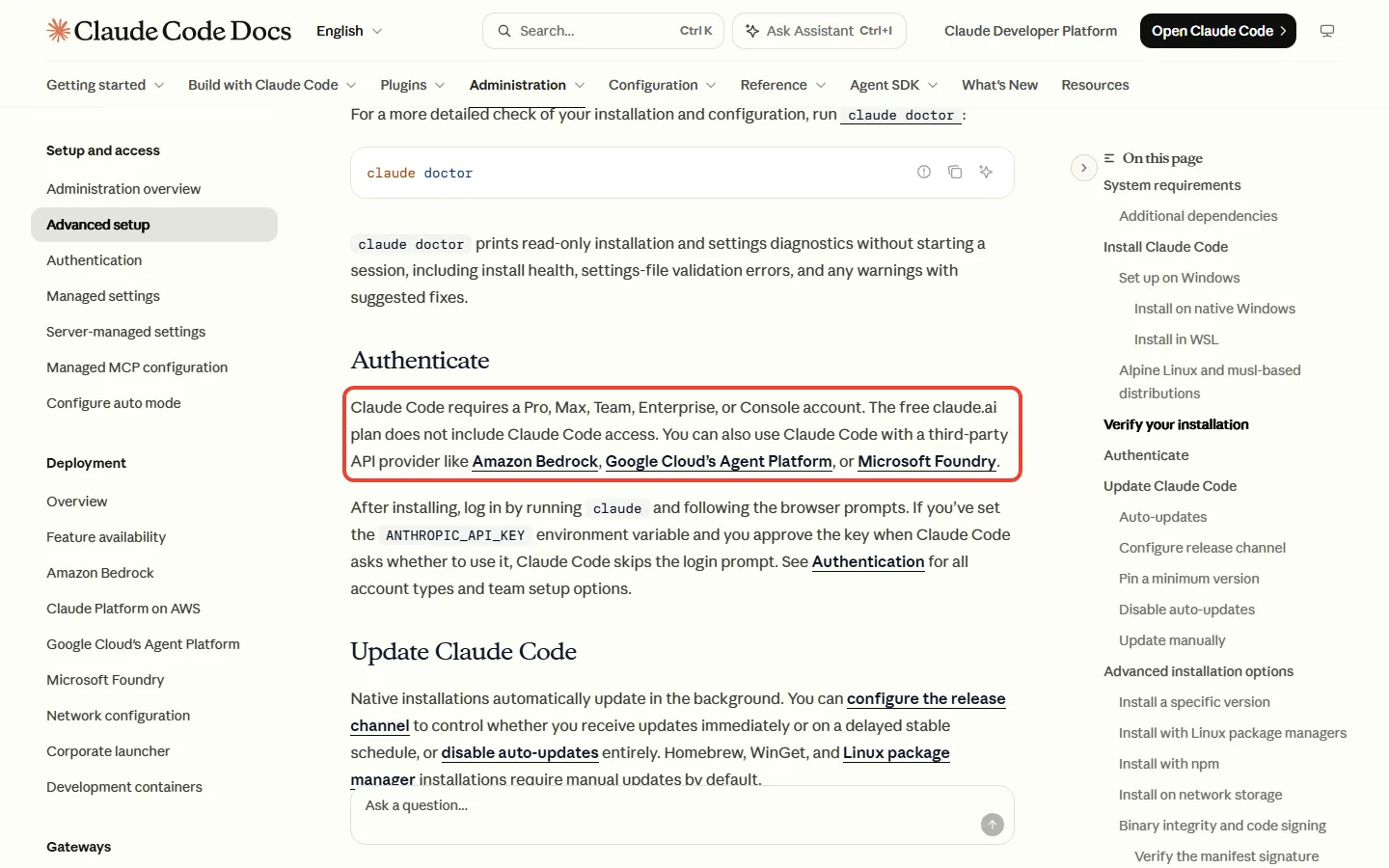
Task: Open the Claude Developer Platform link
Action: [x=1030, y=31]
